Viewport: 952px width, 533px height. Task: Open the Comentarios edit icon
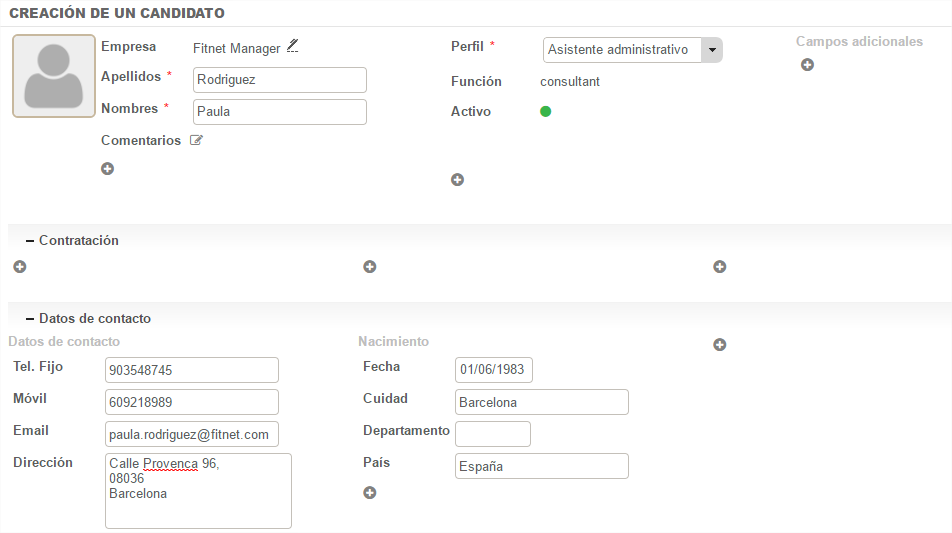pyautogui.click(x=196, y=141)
